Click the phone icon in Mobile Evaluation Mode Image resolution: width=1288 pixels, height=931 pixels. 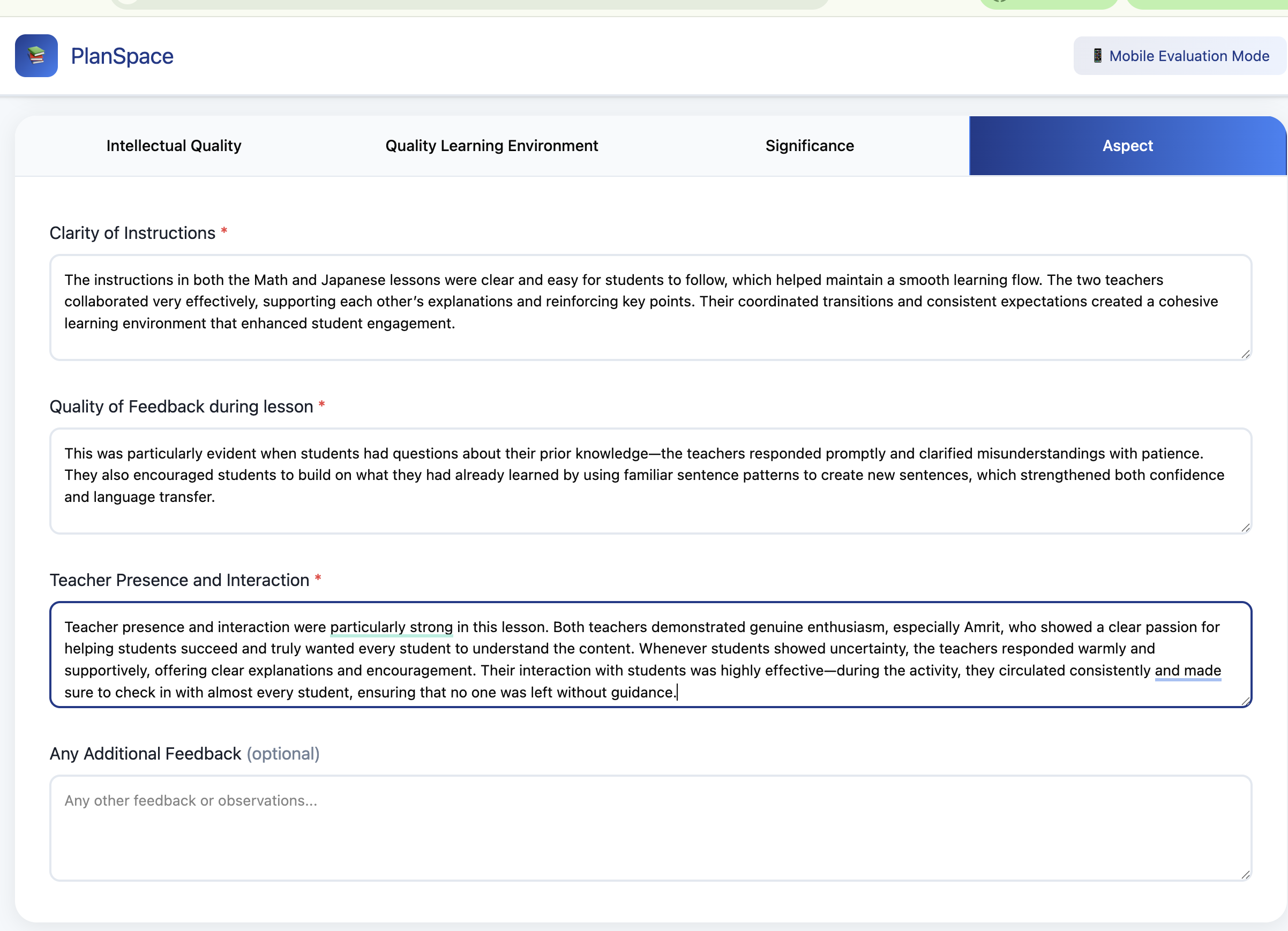tap(1097, 56)
